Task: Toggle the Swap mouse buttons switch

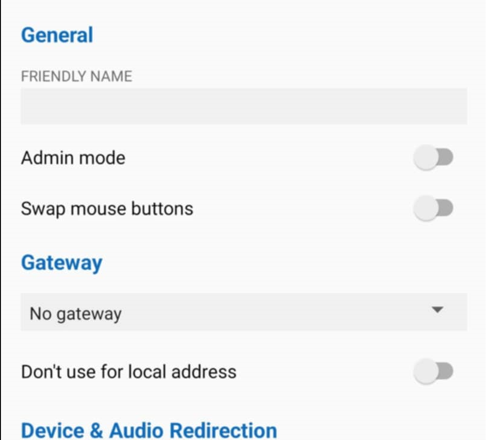Action: coord(433,208)
